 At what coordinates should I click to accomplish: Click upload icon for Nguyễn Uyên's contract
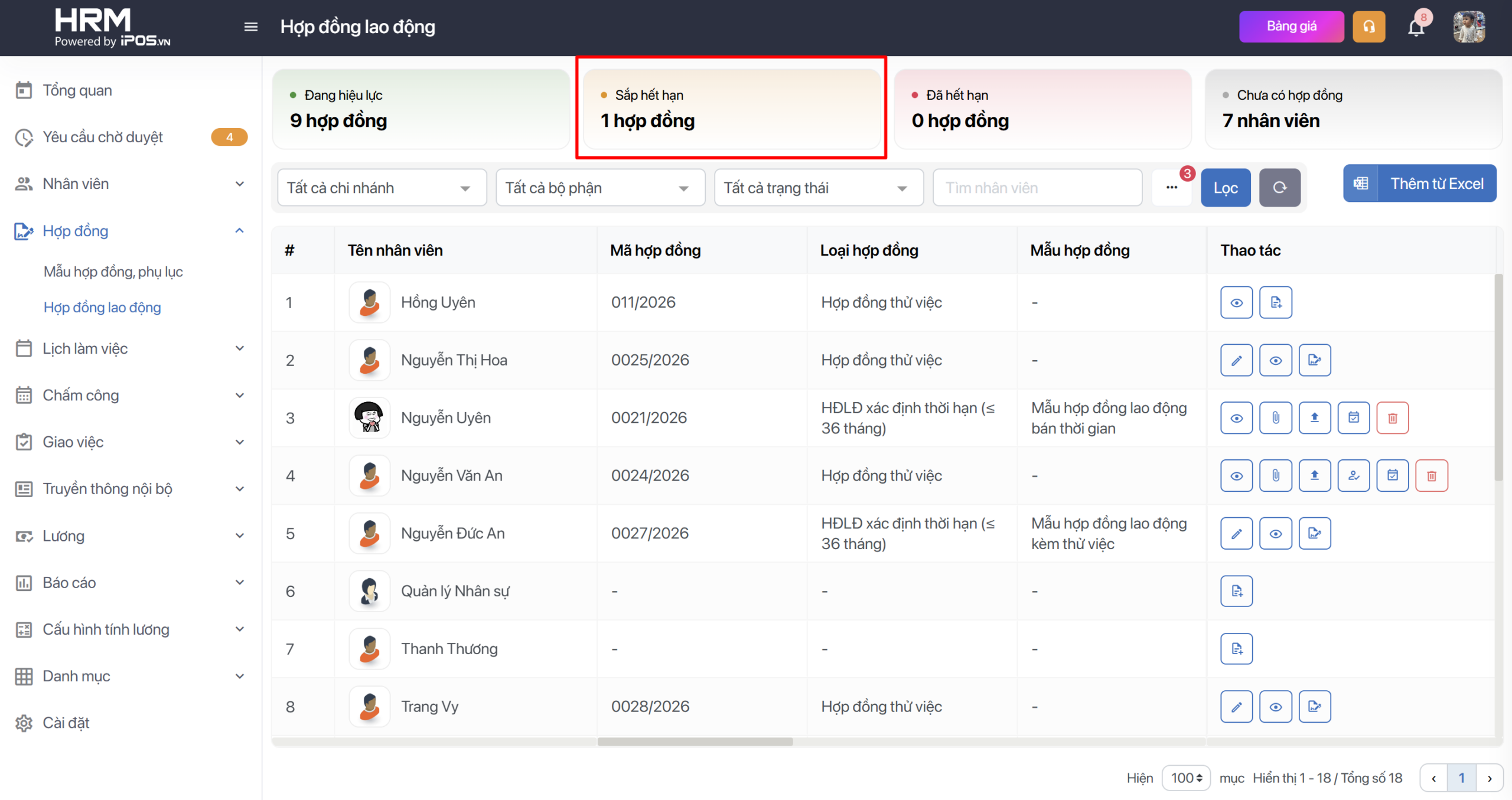tap(1314, 418)
